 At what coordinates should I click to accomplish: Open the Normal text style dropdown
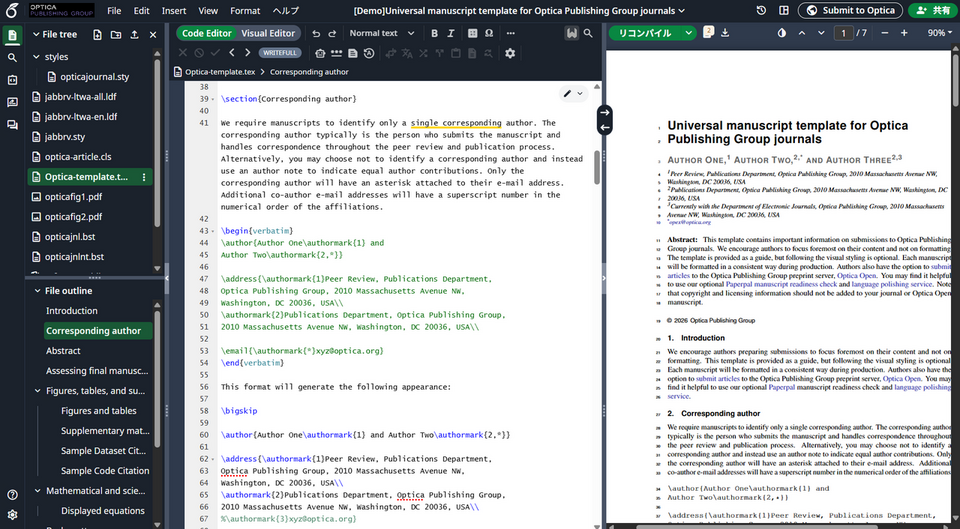pyautogui.click(x=380, y=33)
